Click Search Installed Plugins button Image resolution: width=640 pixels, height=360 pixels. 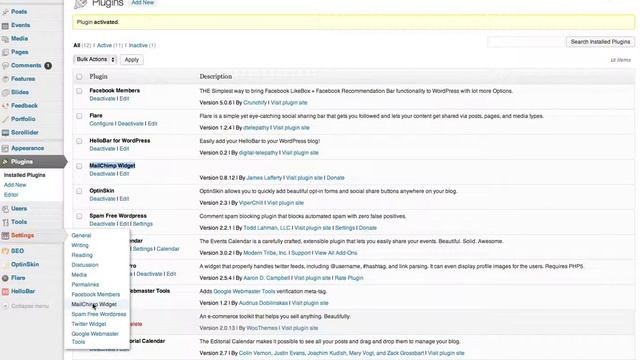pyautogui.click(x=600, y=42)
